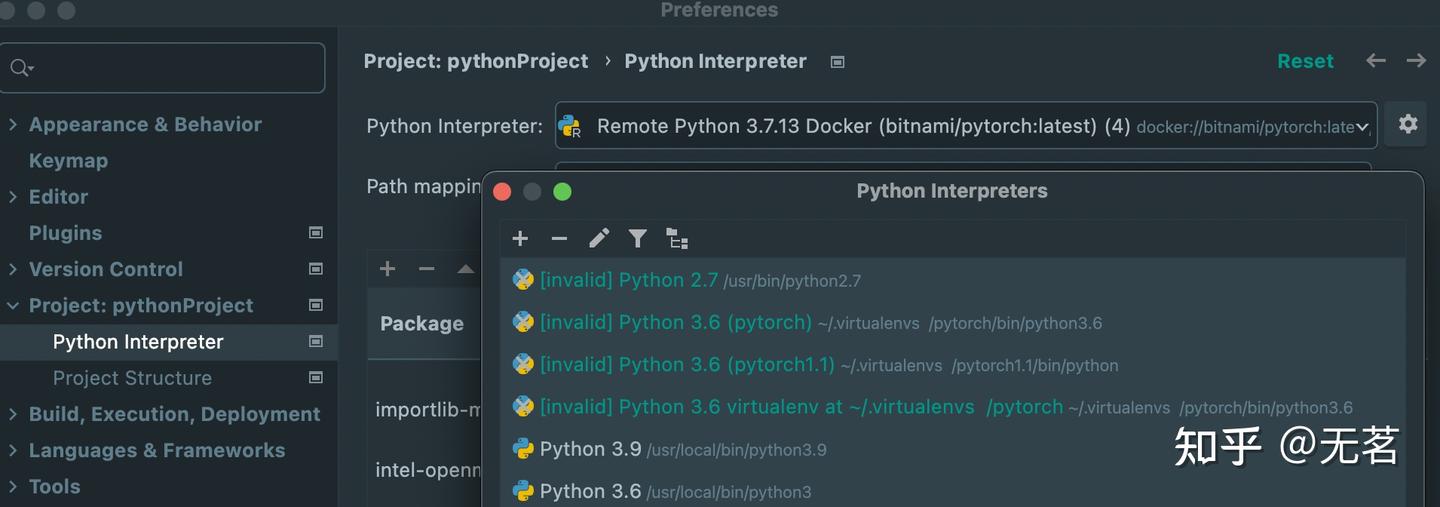Click the uninstall package minus icon above the package table
Image resolution: width=1440 pixels, height=507 pixels.
pyautogui.click(x=427, y=268)
